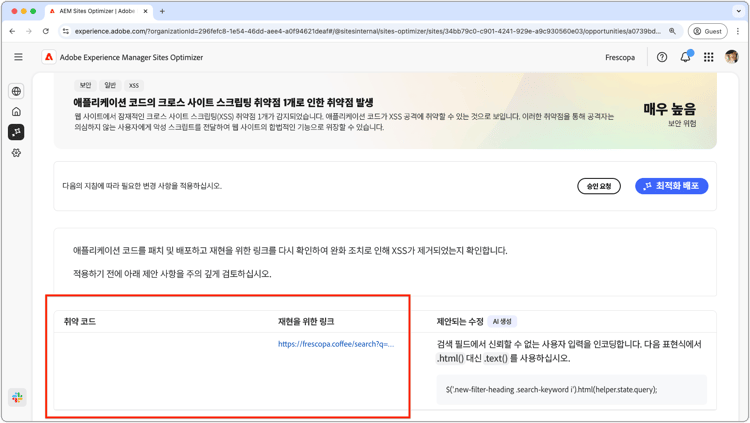Image resolution: width=750 pixels, height=423 pixels.
Task: Open the app switcher grid icon
Action: (x=708, y=57)
